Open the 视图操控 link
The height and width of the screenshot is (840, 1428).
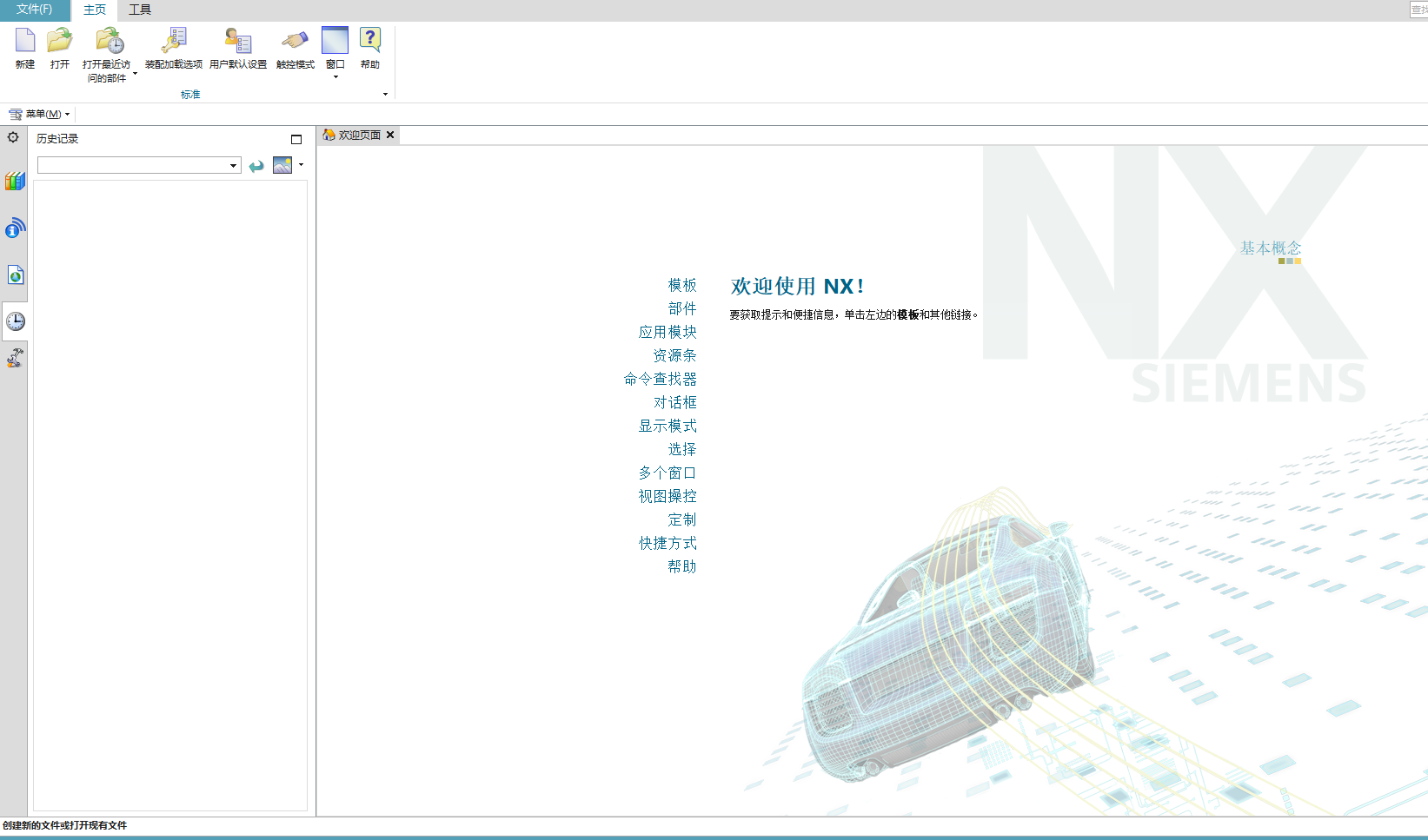point(668,496)
